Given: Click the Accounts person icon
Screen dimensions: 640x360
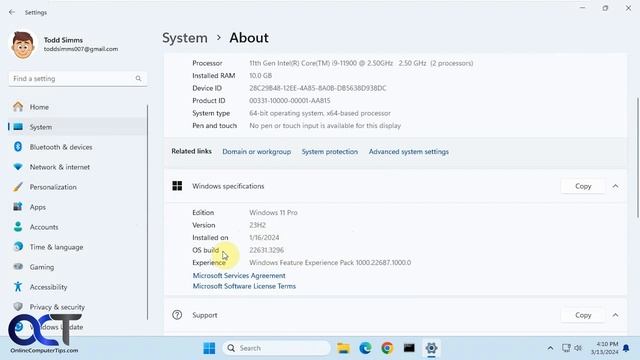Looking at the screenshot, I should 18,227.
